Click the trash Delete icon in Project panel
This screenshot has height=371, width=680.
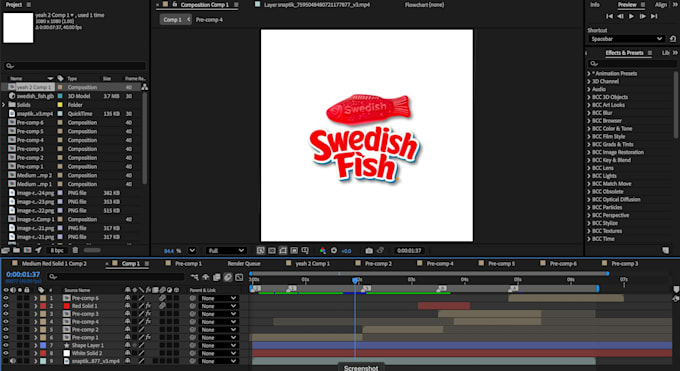(x=75, y=250)
